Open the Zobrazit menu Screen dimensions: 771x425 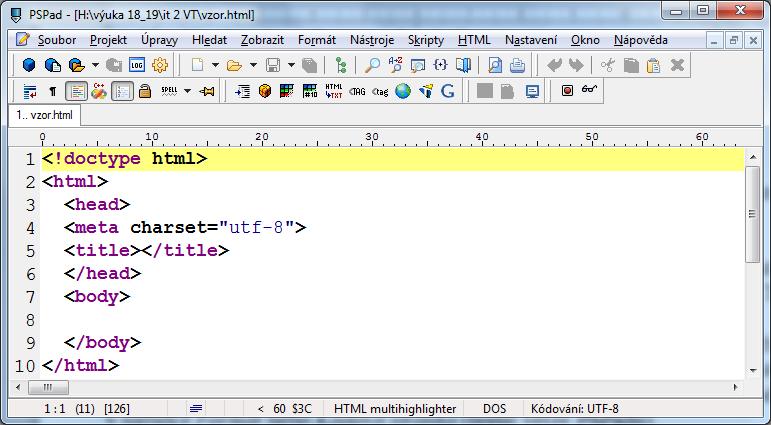click(x=263, y=40)
